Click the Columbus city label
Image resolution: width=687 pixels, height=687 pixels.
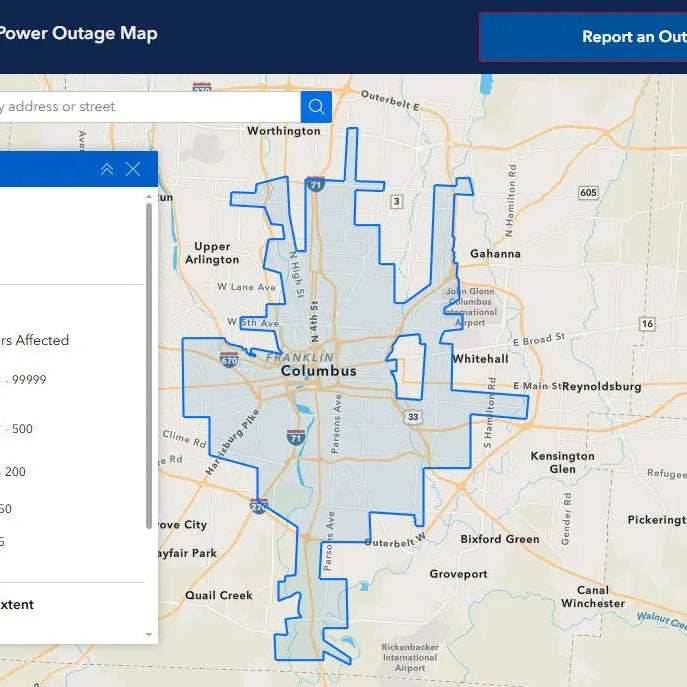click(x=319, y=371)
